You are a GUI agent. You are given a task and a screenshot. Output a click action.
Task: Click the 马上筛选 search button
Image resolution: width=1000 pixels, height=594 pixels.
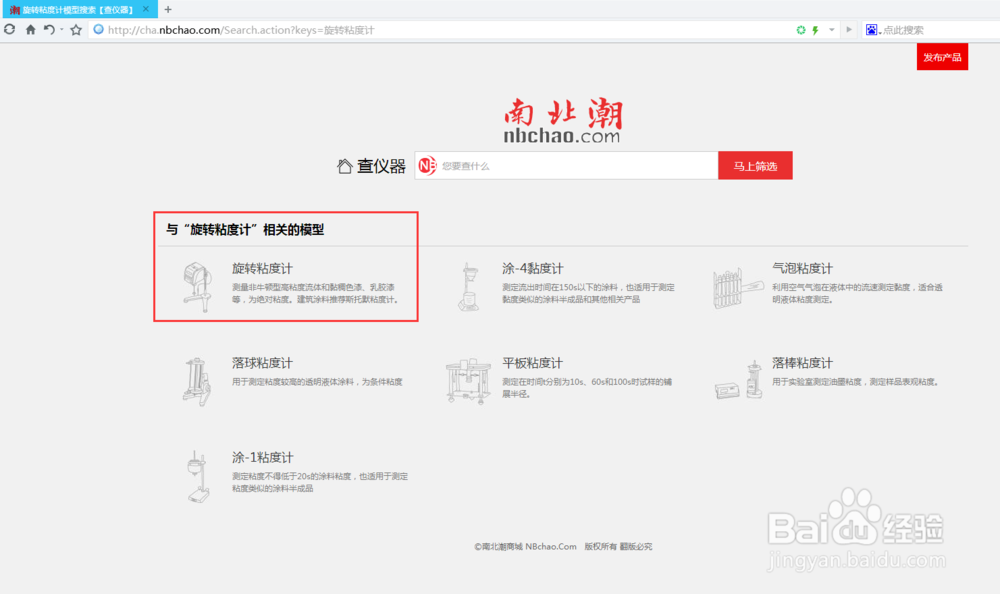(x=755, y=165)
